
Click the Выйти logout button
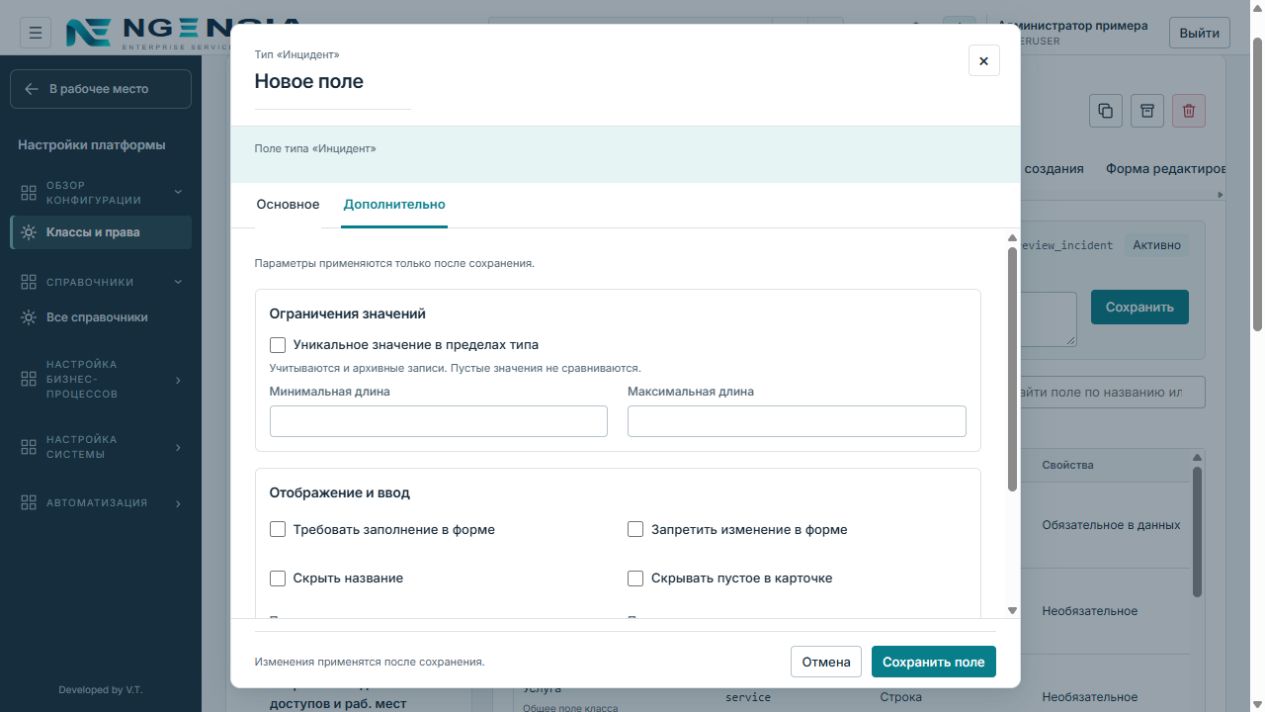pos(1199,33)
